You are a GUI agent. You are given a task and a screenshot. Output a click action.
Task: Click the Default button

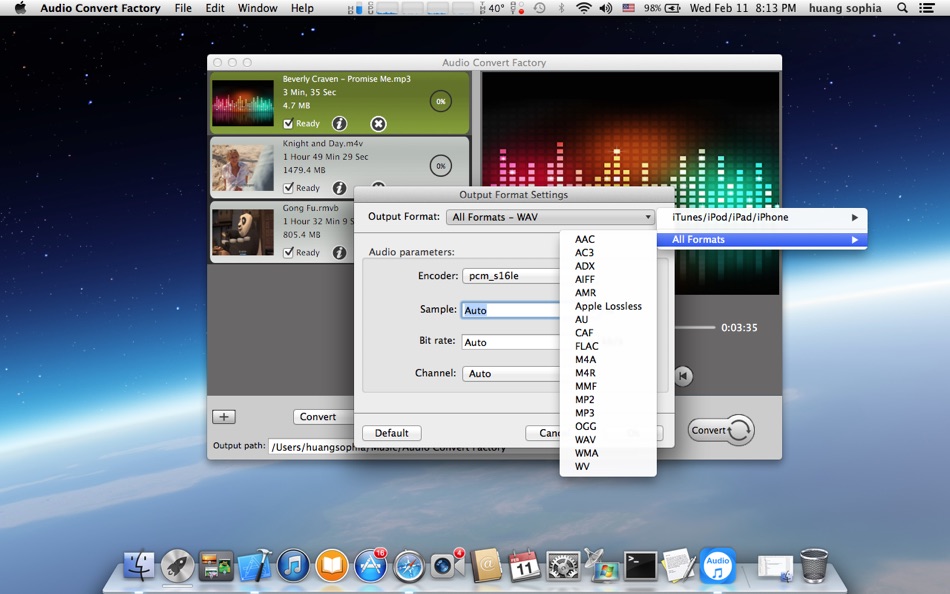point(391,433)
